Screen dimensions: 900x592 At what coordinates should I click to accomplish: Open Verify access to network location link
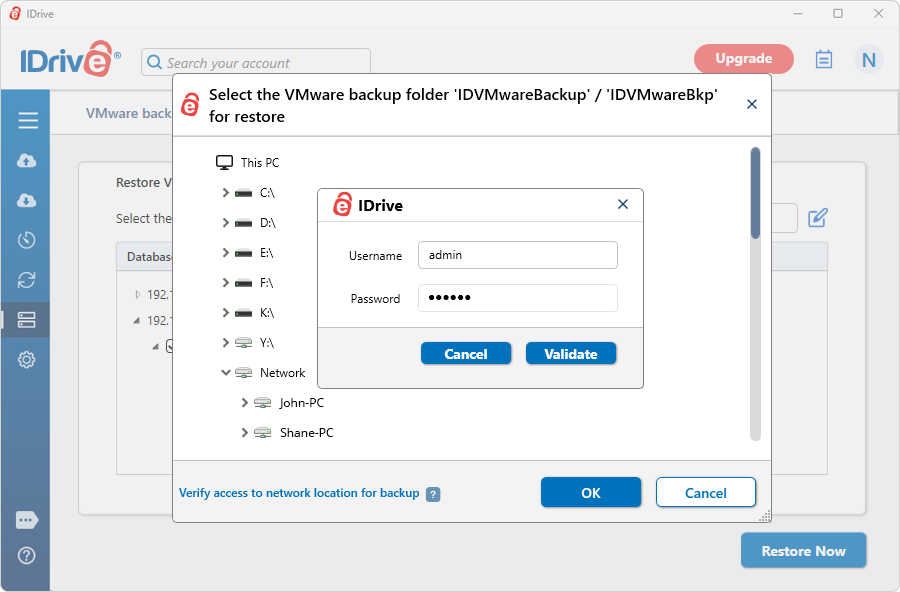tap(299, 493)
